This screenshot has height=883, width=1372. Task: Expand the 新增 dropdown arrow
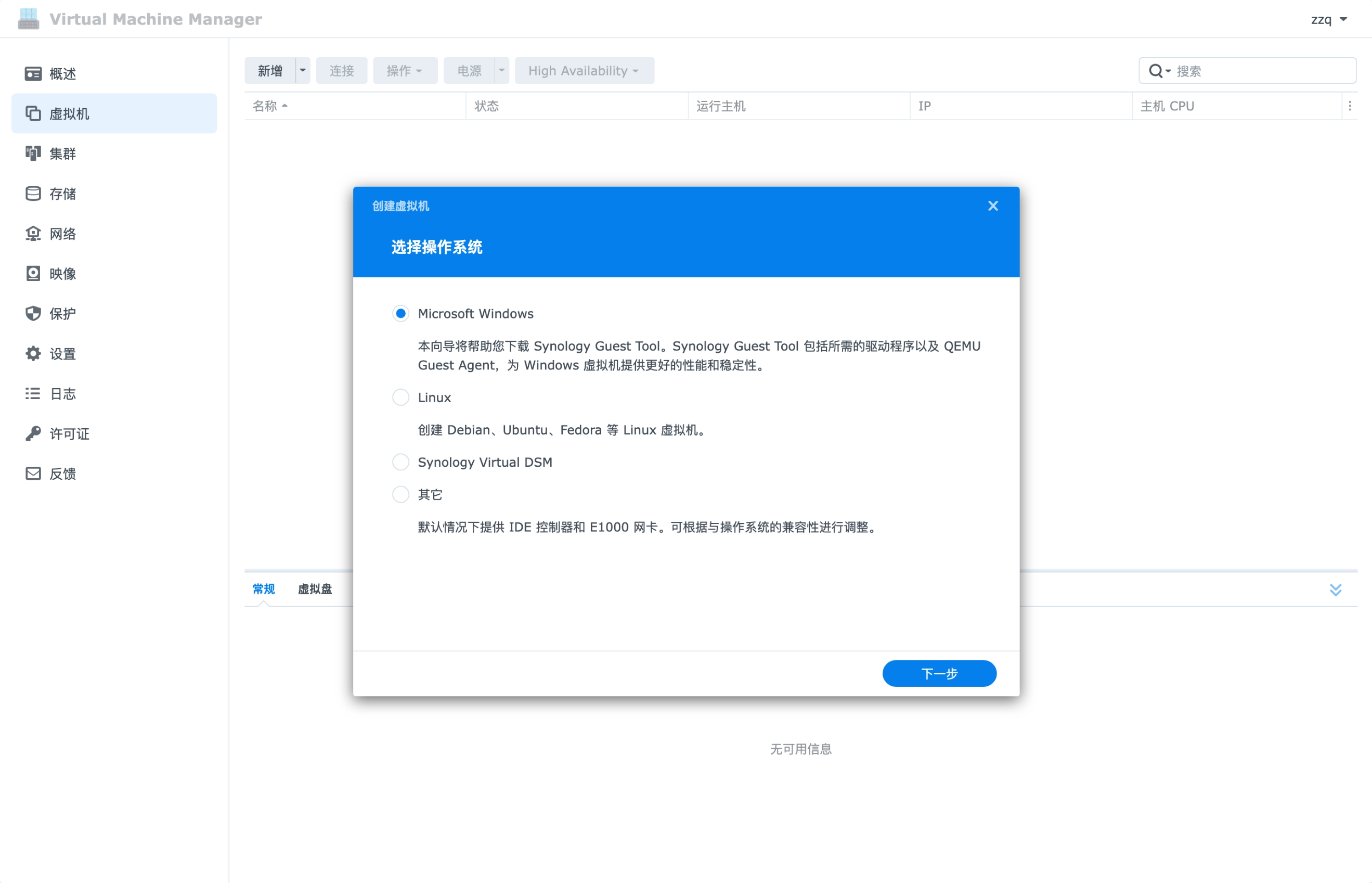(x=303, y=71)
